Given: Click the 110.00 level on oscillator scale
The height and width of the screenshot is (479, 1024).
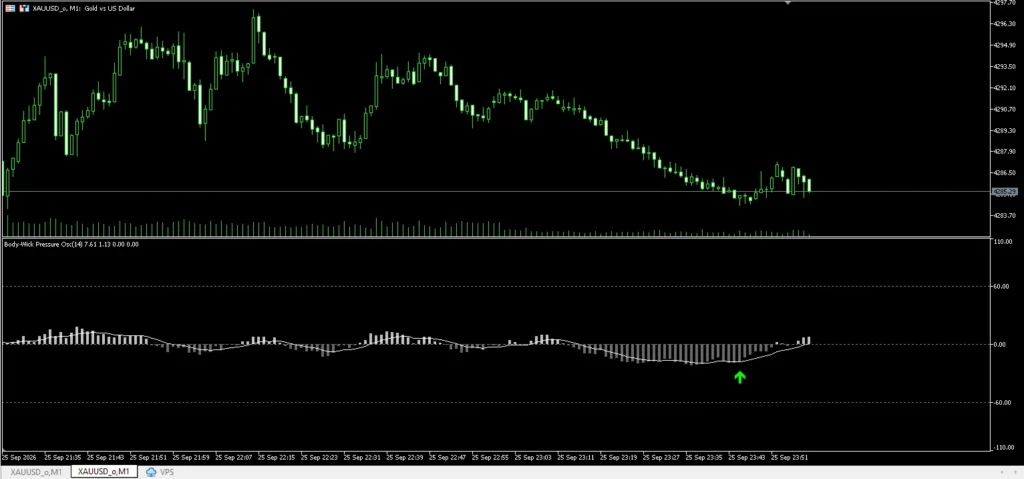Looking at the screenshot, I should [x=1004, y=242].
